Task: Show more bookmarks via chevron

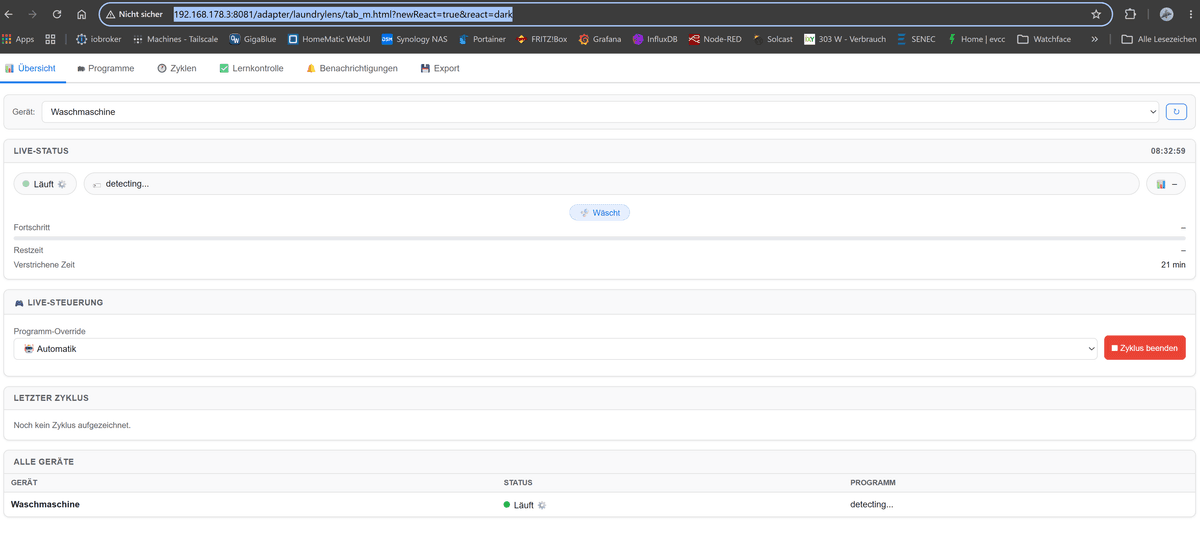Action: (x=1095, y=39)
